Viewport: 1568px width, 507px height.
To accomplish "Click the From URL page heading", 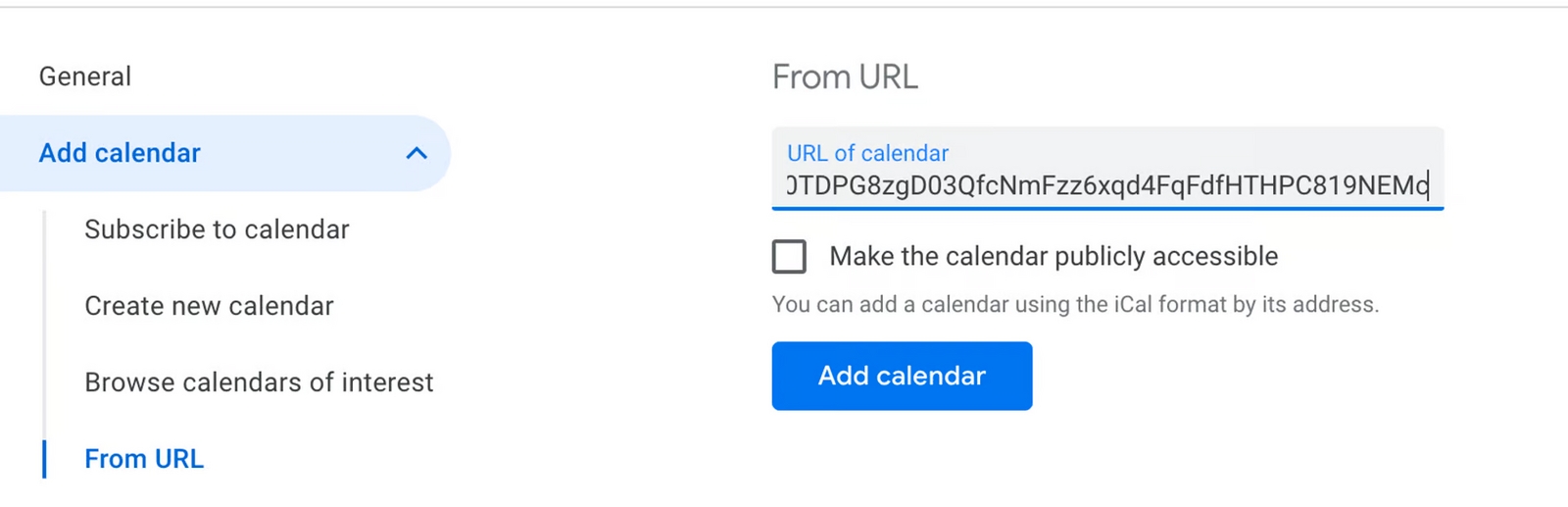I will 845,76.
